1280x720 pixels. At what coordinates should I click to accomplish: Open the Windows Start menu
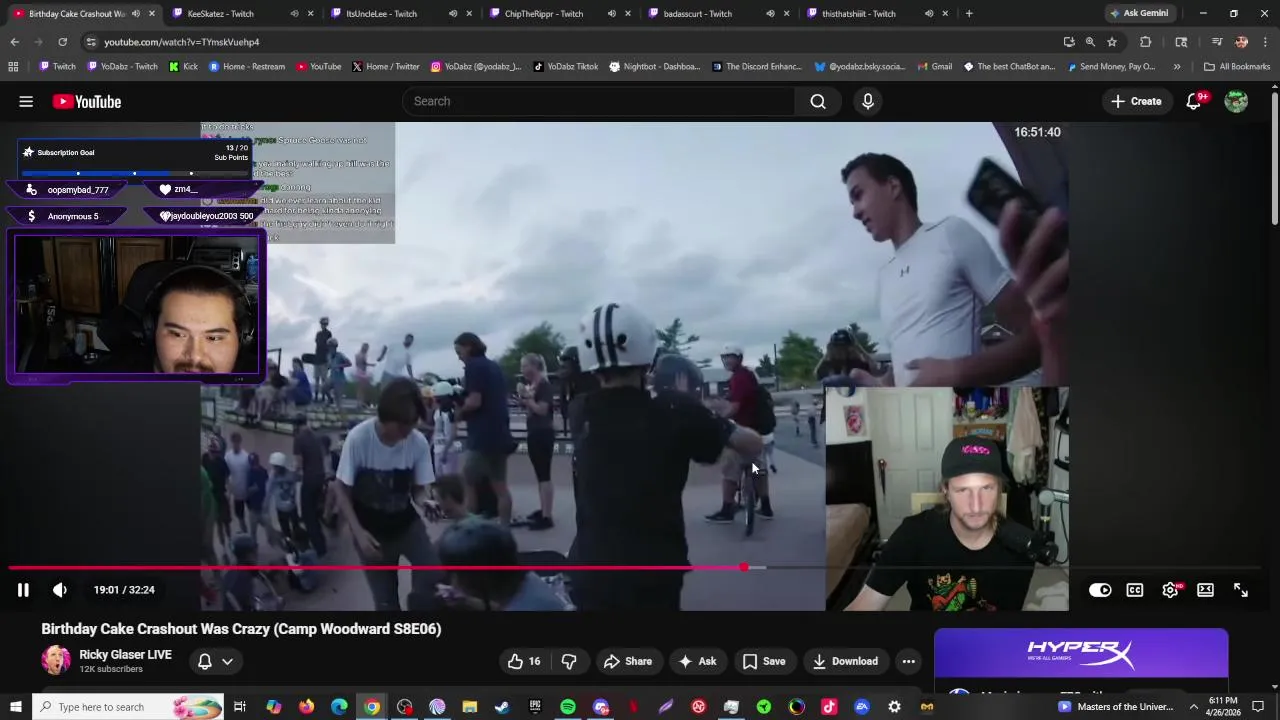(16, 707)
